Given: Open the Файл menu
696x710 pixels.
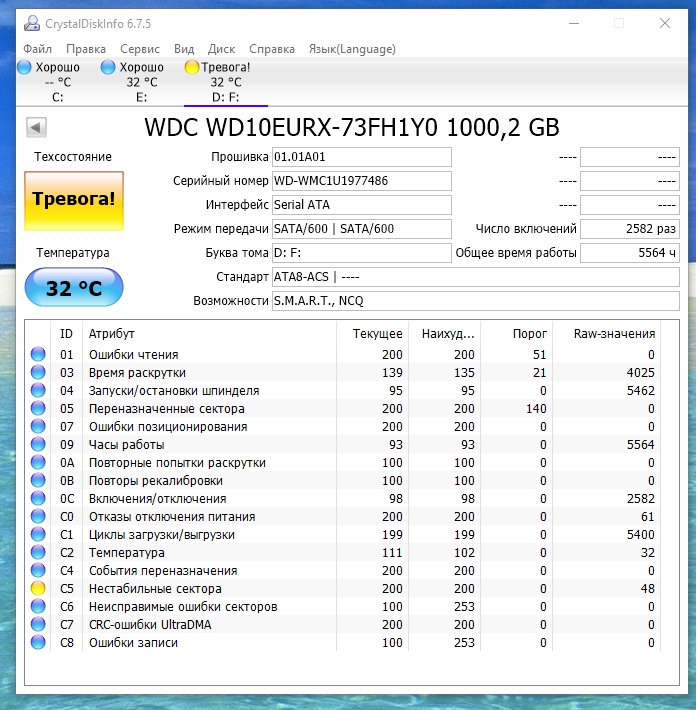Looking at the screenshot, I should tap(37, 49).
